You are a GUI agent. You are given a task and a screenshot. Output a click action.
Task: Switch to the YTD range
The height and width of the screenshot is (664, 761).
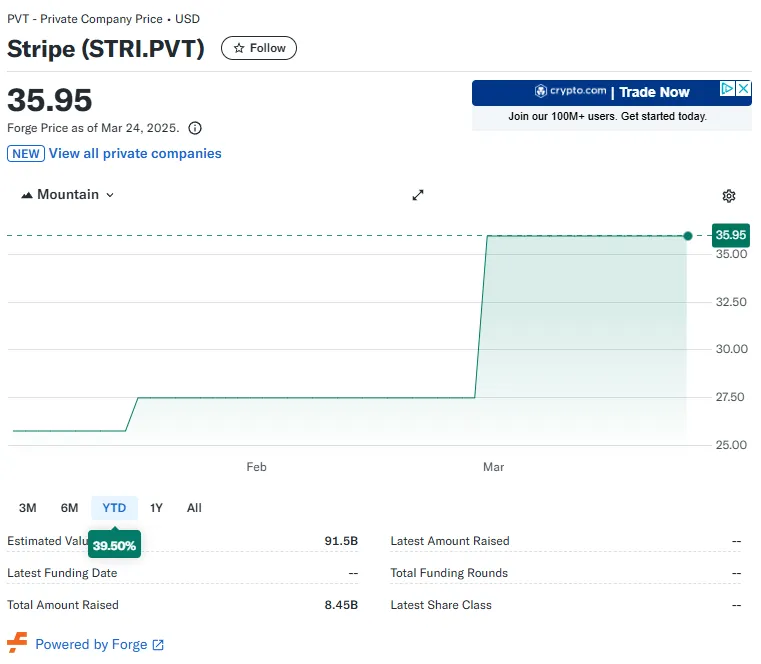(114, 508)
